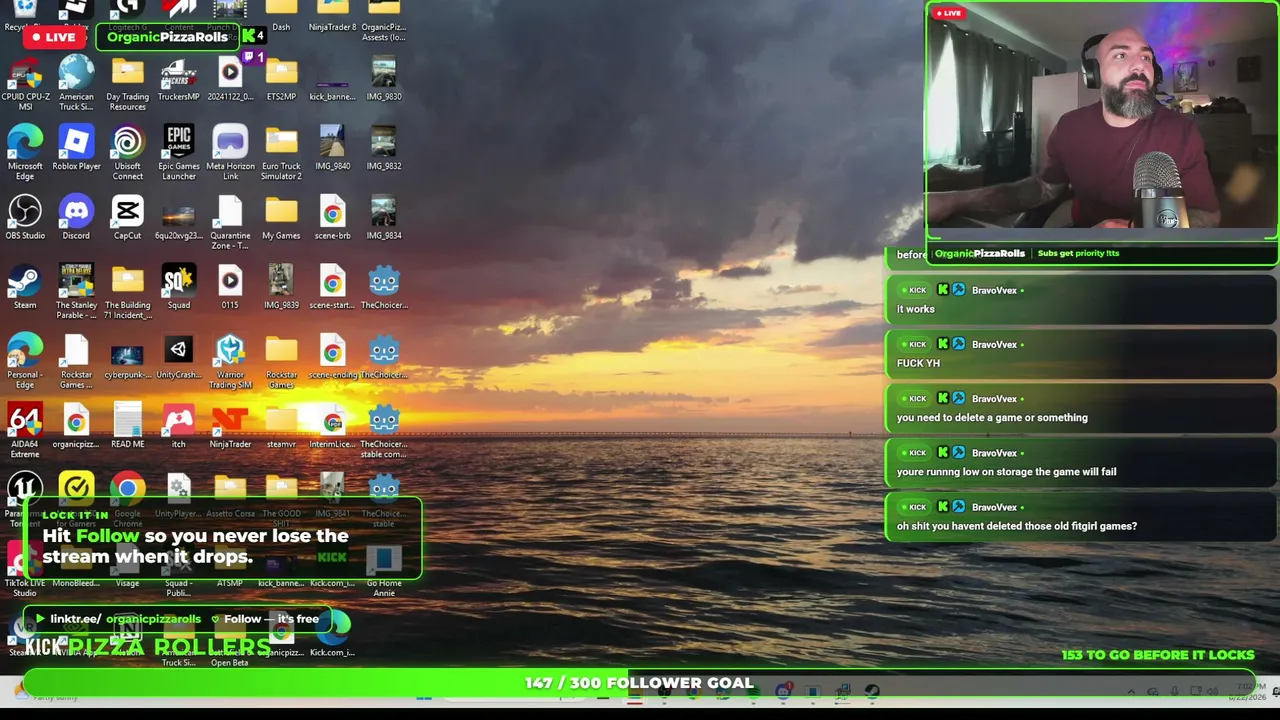Select the itch desktop icon
Image resolution: width=1280 pixels, height=720 pixels.
[179, 426]
